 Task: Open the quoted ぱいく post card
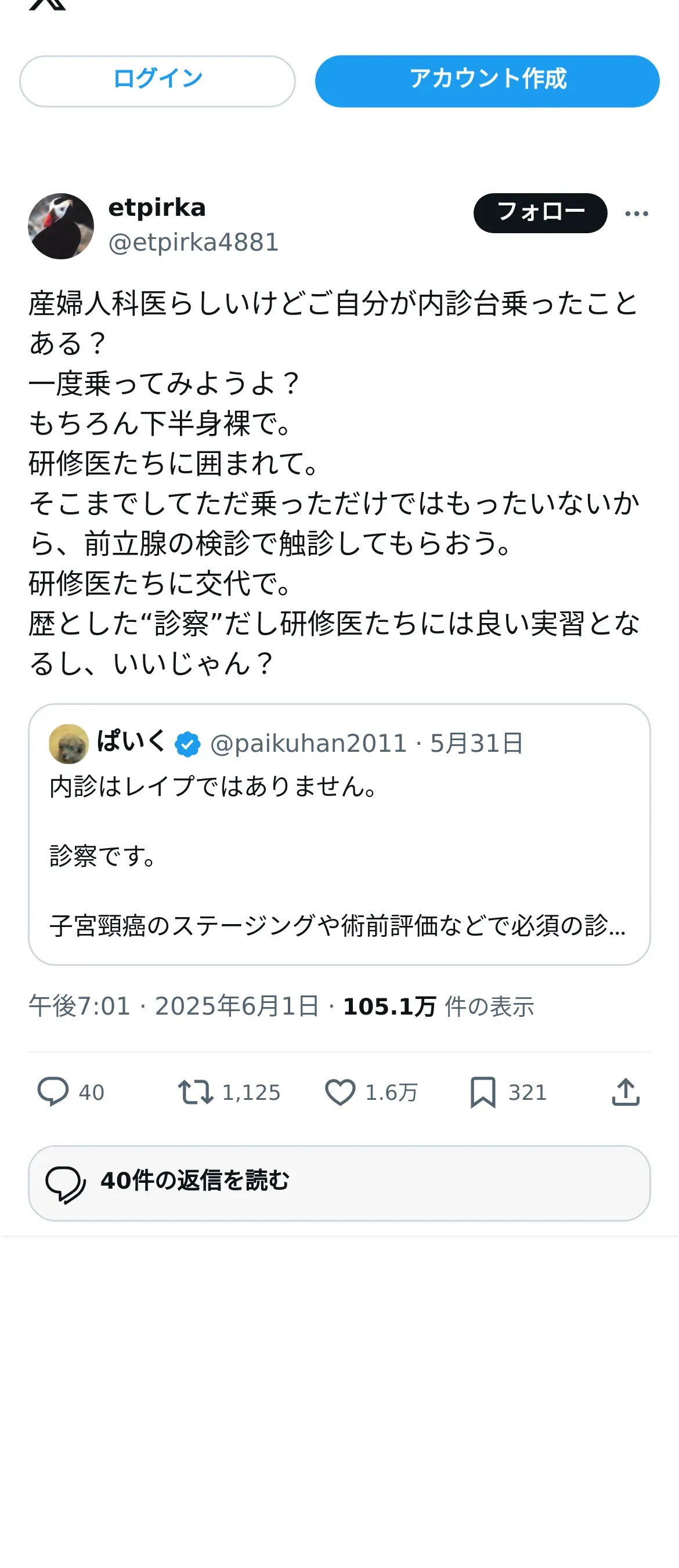pyautogui.click(x=339, y=834)
